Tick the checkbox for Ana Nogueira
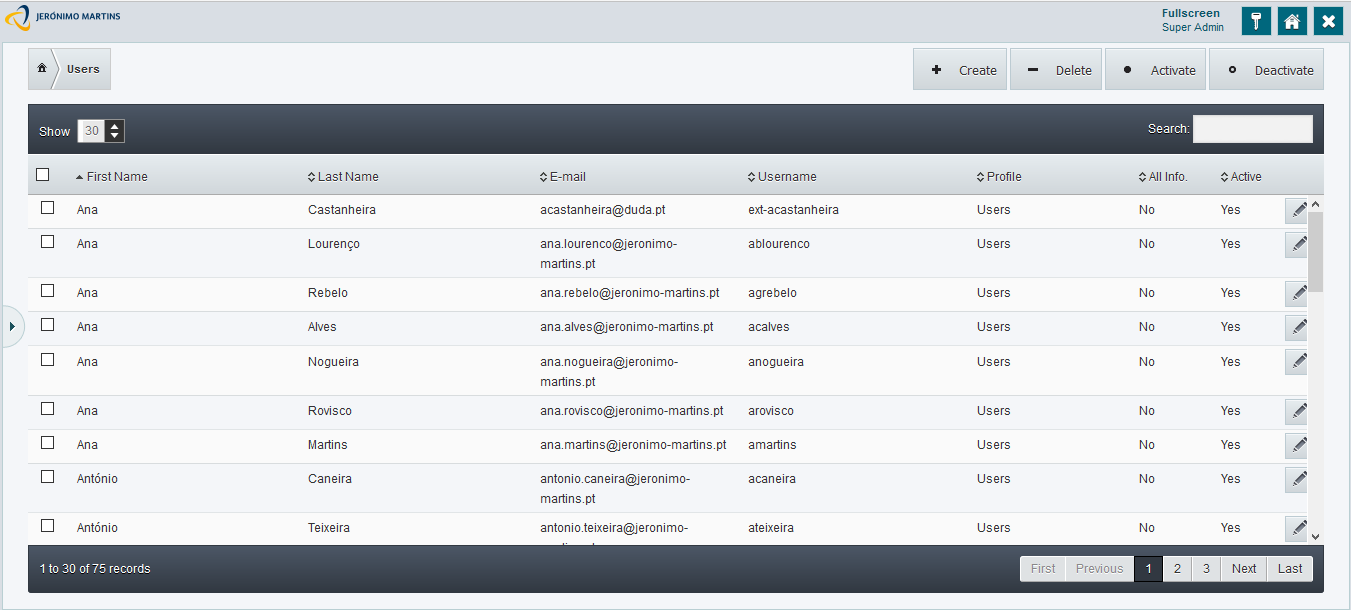 point(47,360)
